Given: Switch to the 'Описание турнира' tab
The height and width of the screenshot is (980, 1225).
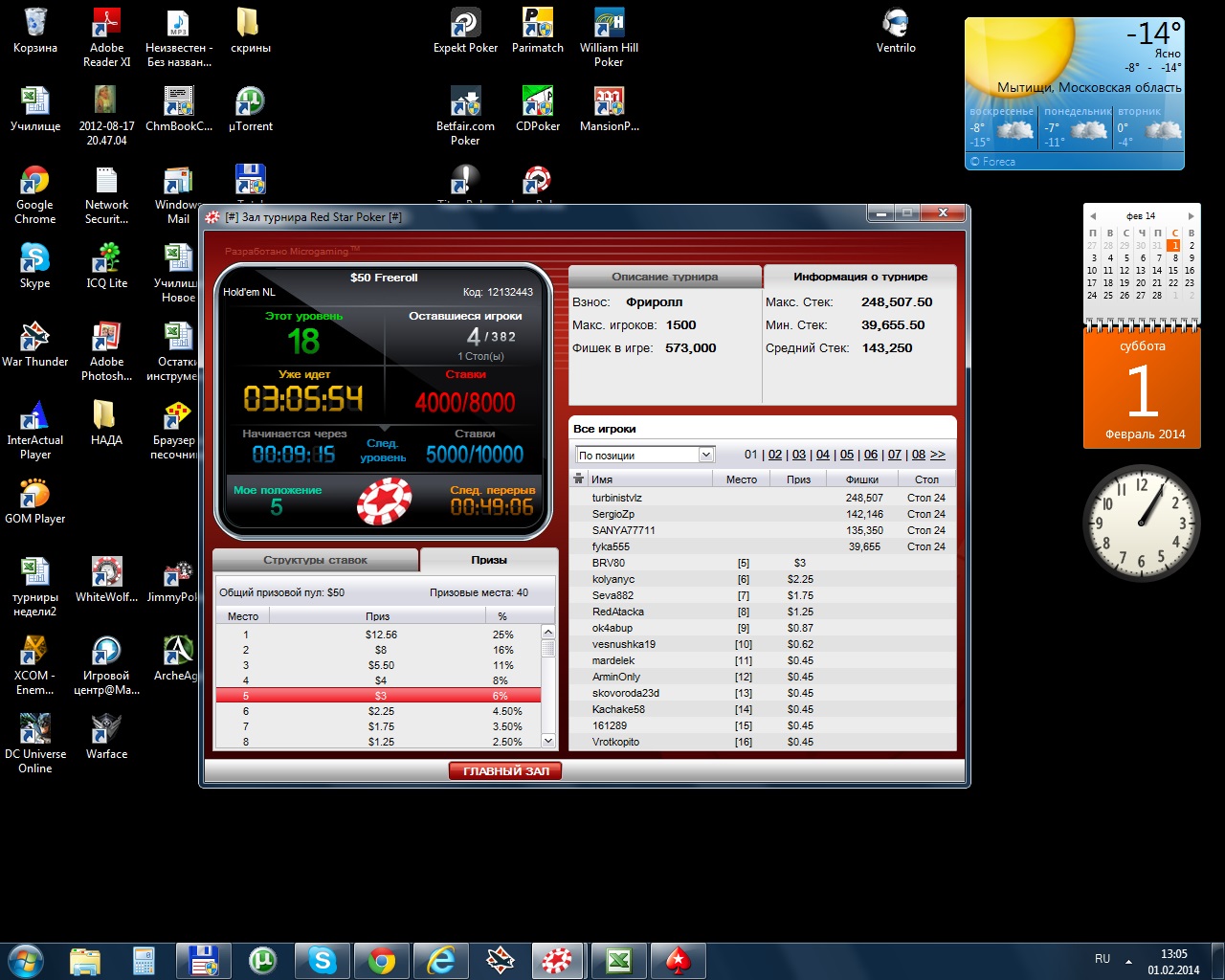Looking at the screenshot, I should 664,277.
